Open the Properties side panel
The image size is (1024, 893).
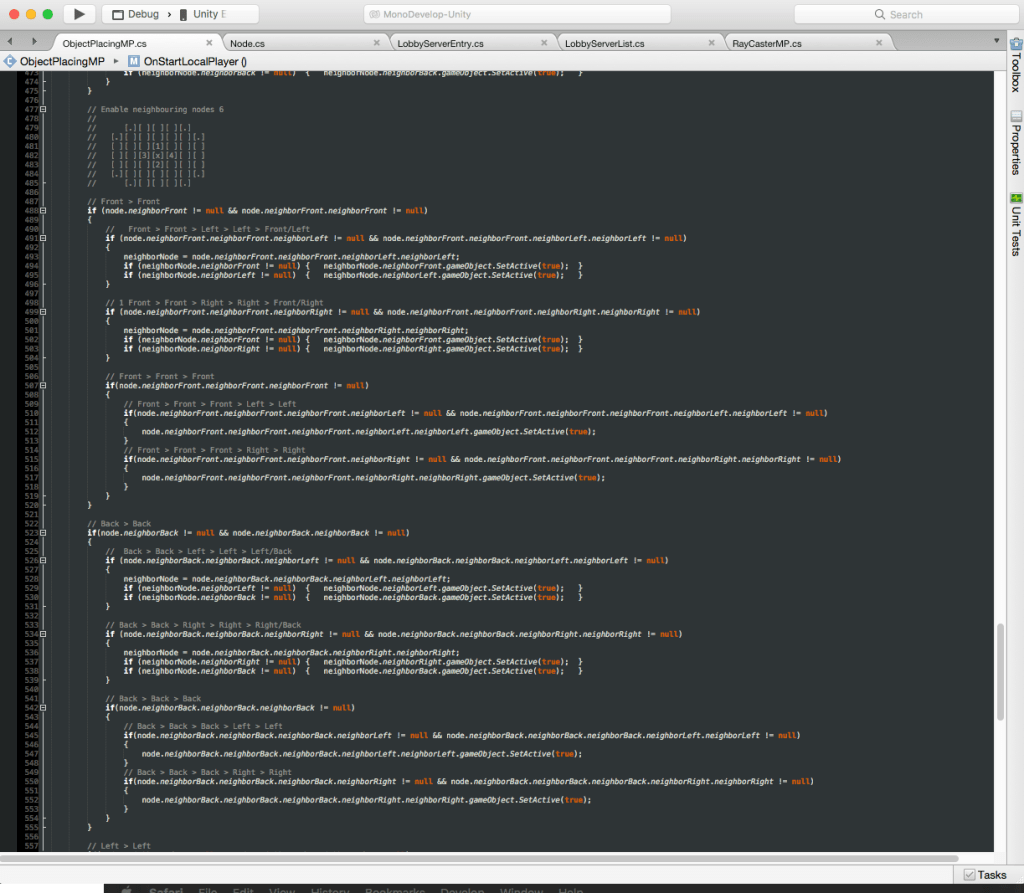[1015, 143]
